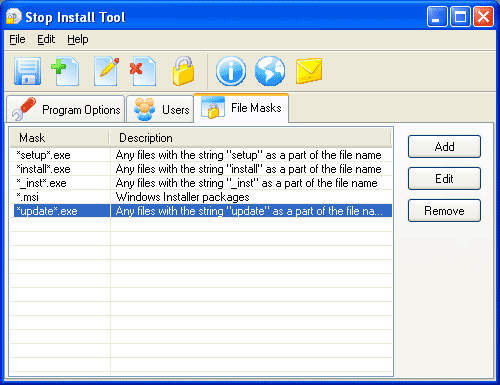This screenshot has width=500, height=385.
Task: Minimize the Stop Install Tool window
Action: [x=437, y=16]
